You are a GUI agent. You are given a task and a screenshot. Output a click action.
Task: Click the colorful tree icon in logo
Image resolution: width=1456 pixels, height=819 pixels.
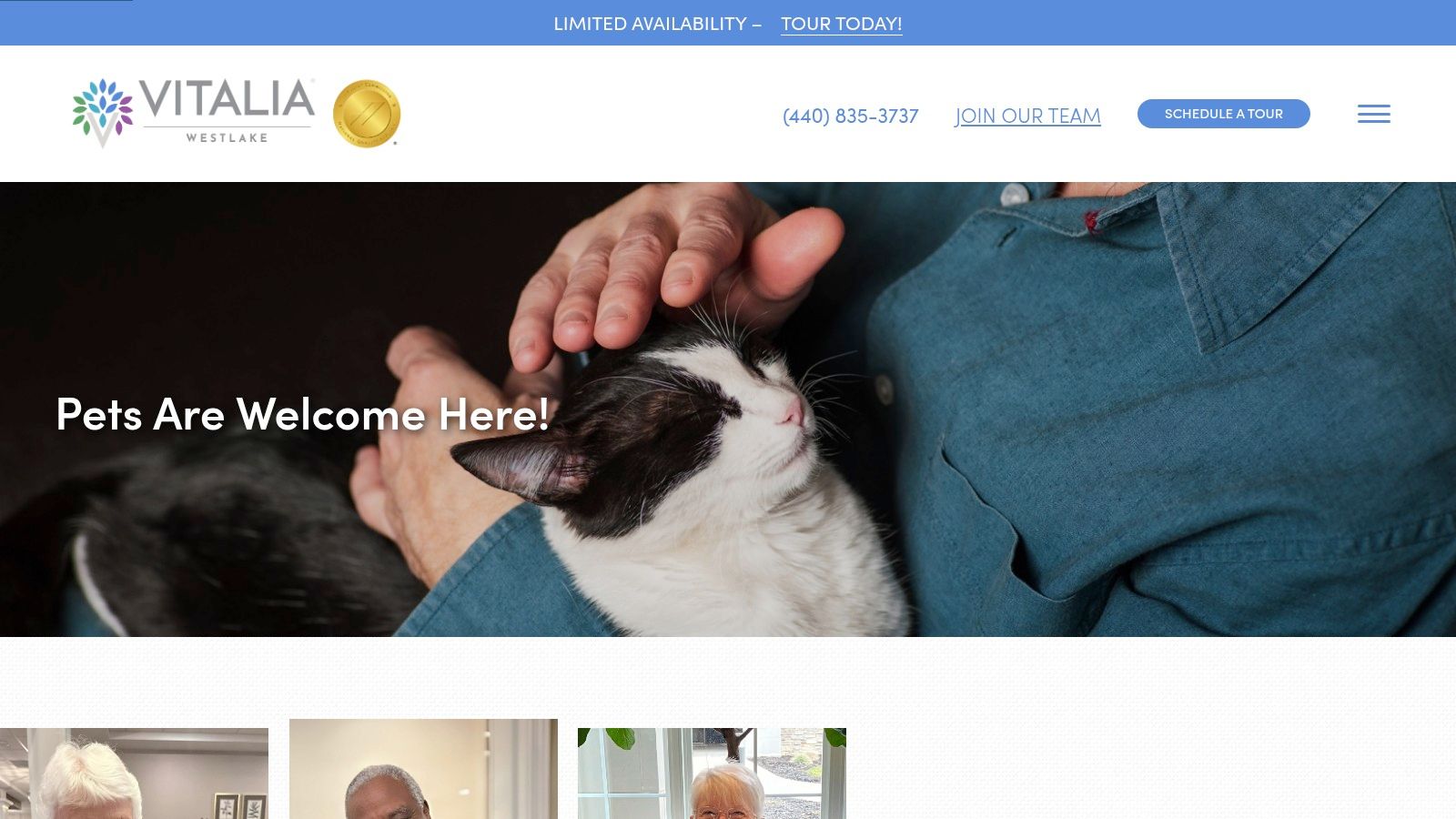coord(103,113)
